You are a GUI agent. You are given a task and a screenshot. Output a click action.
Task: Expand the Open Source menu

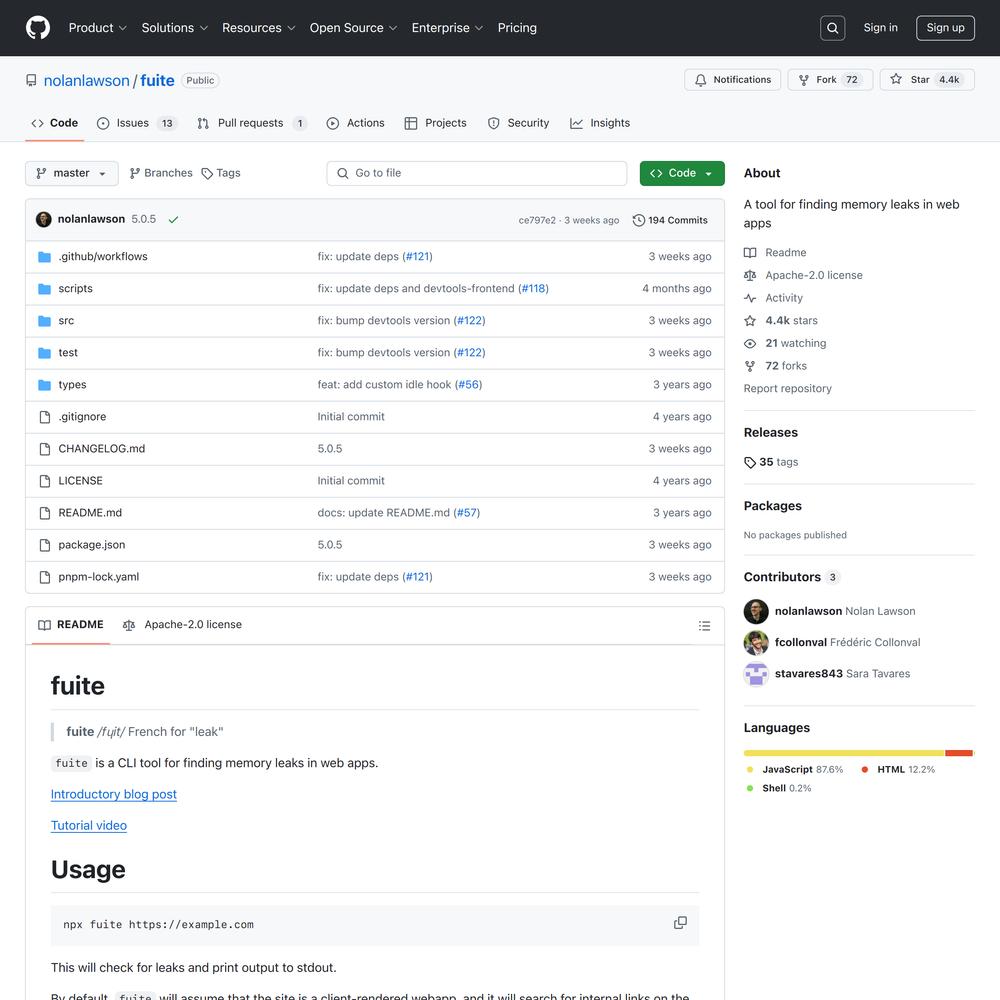353,28
